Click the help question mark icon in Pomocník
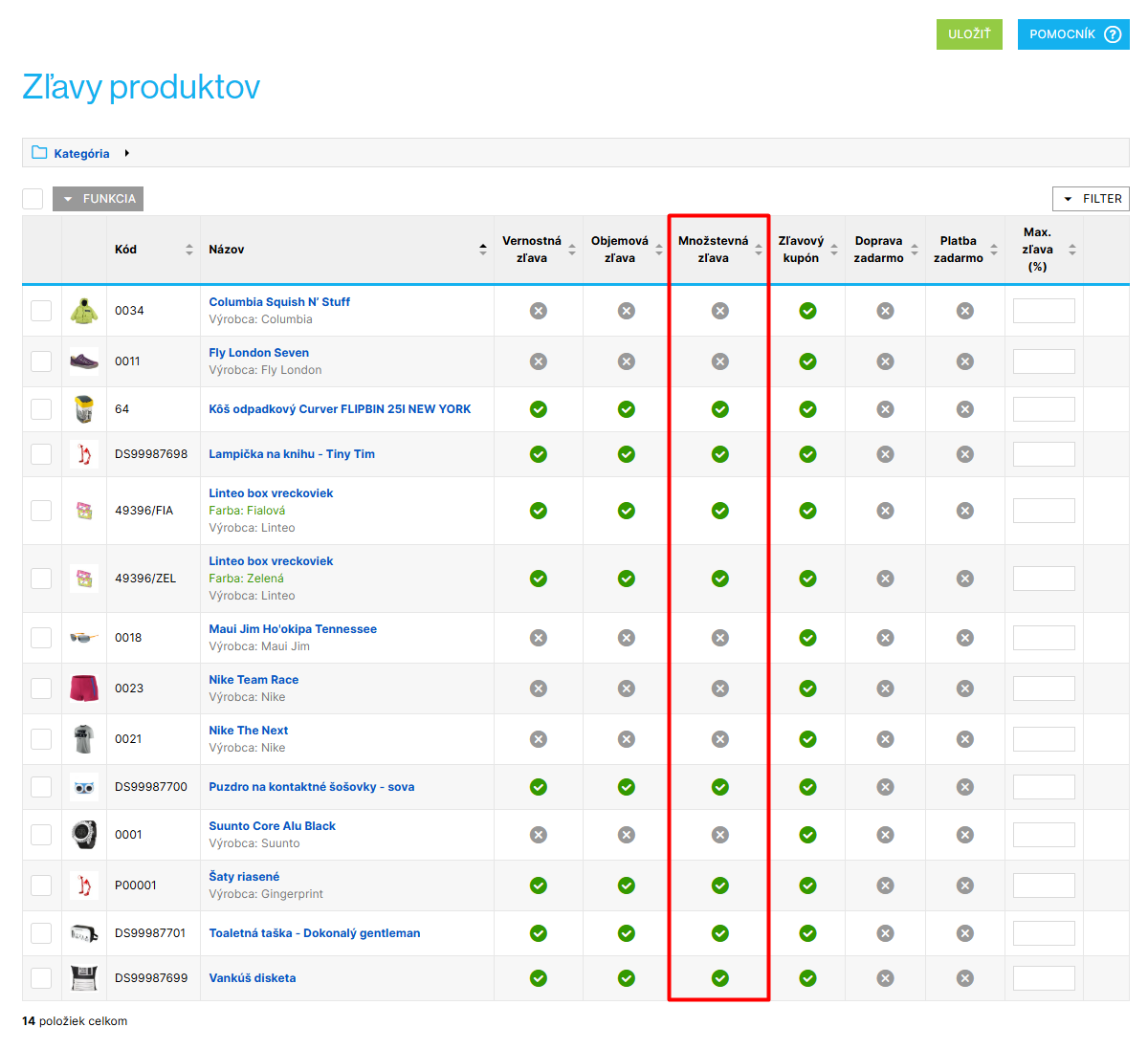The width and height of the screenshot is (1148, 1049). [1113, 34]
